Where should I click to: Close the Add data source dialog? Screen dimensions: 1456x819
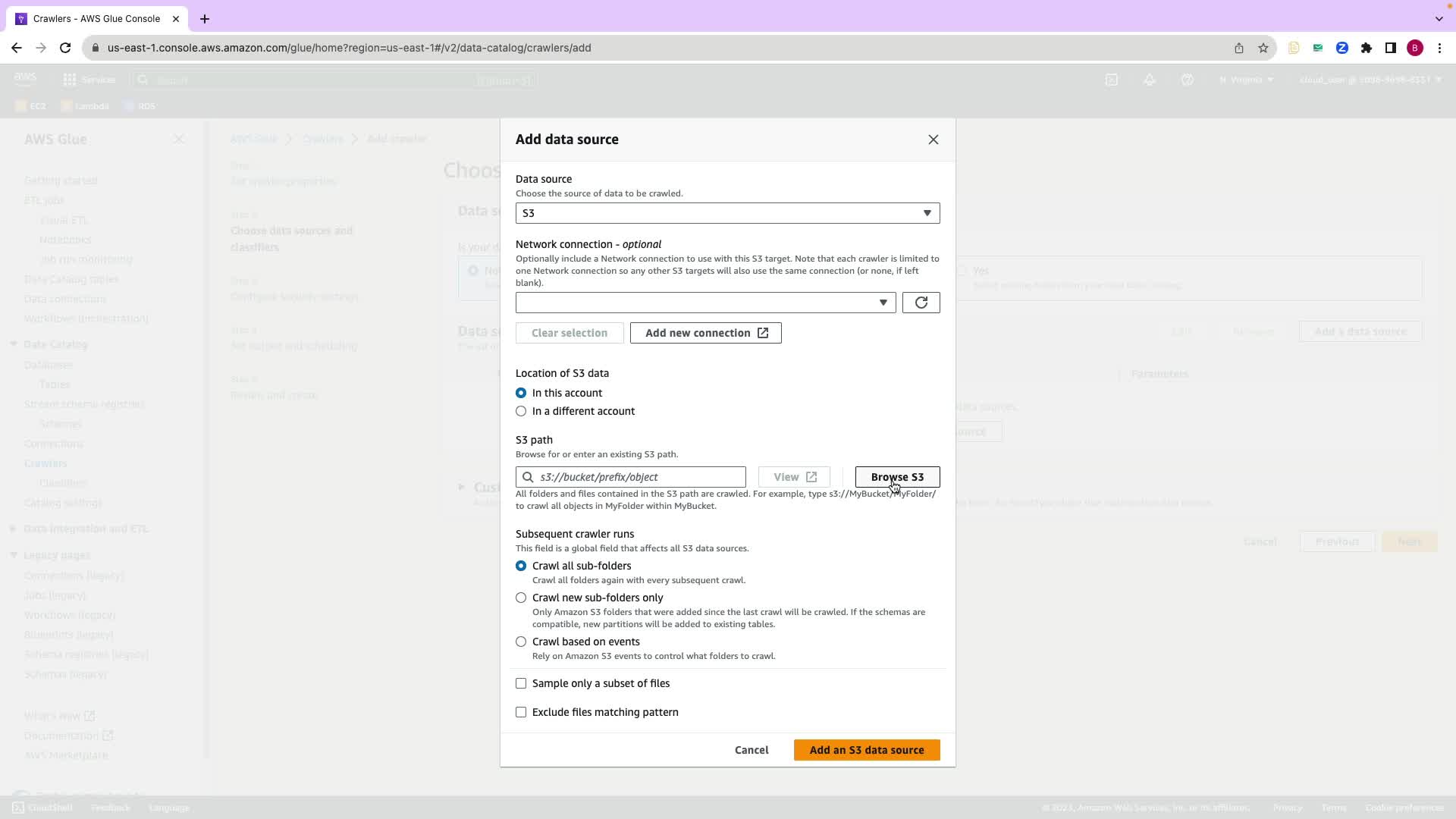click(933, 140)
